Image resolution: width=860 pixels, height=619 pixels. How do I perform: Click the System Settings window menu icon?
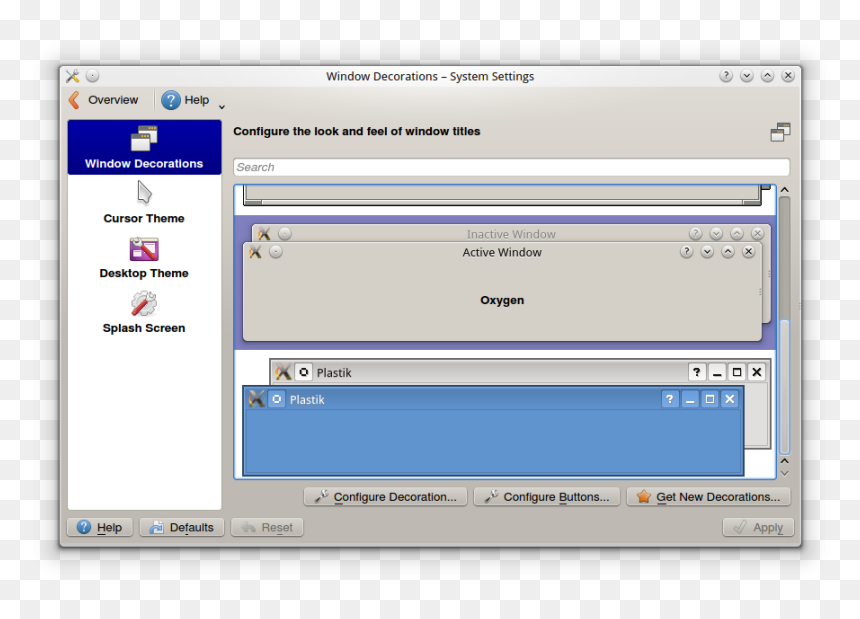pyautogui.click(x=72, y=76)
